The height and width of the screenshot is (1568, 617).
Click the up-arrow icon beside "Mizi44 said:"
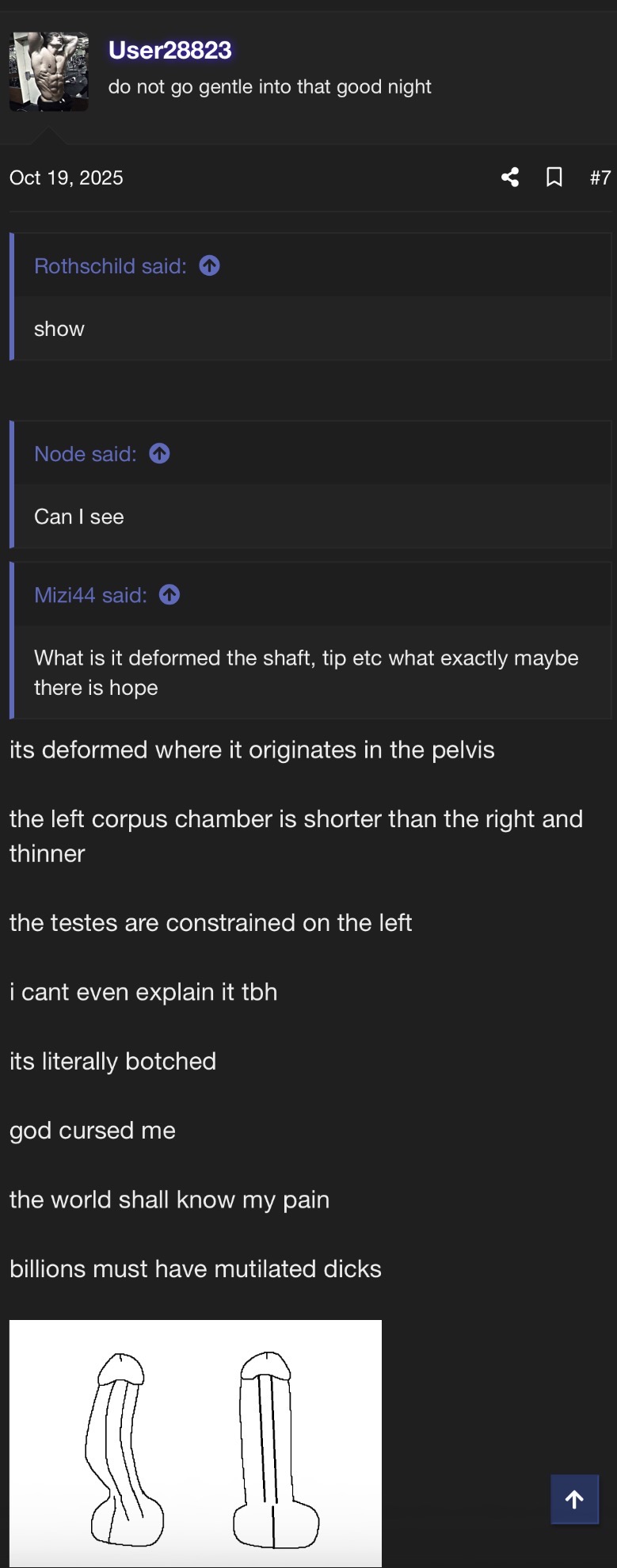point(169,595)
